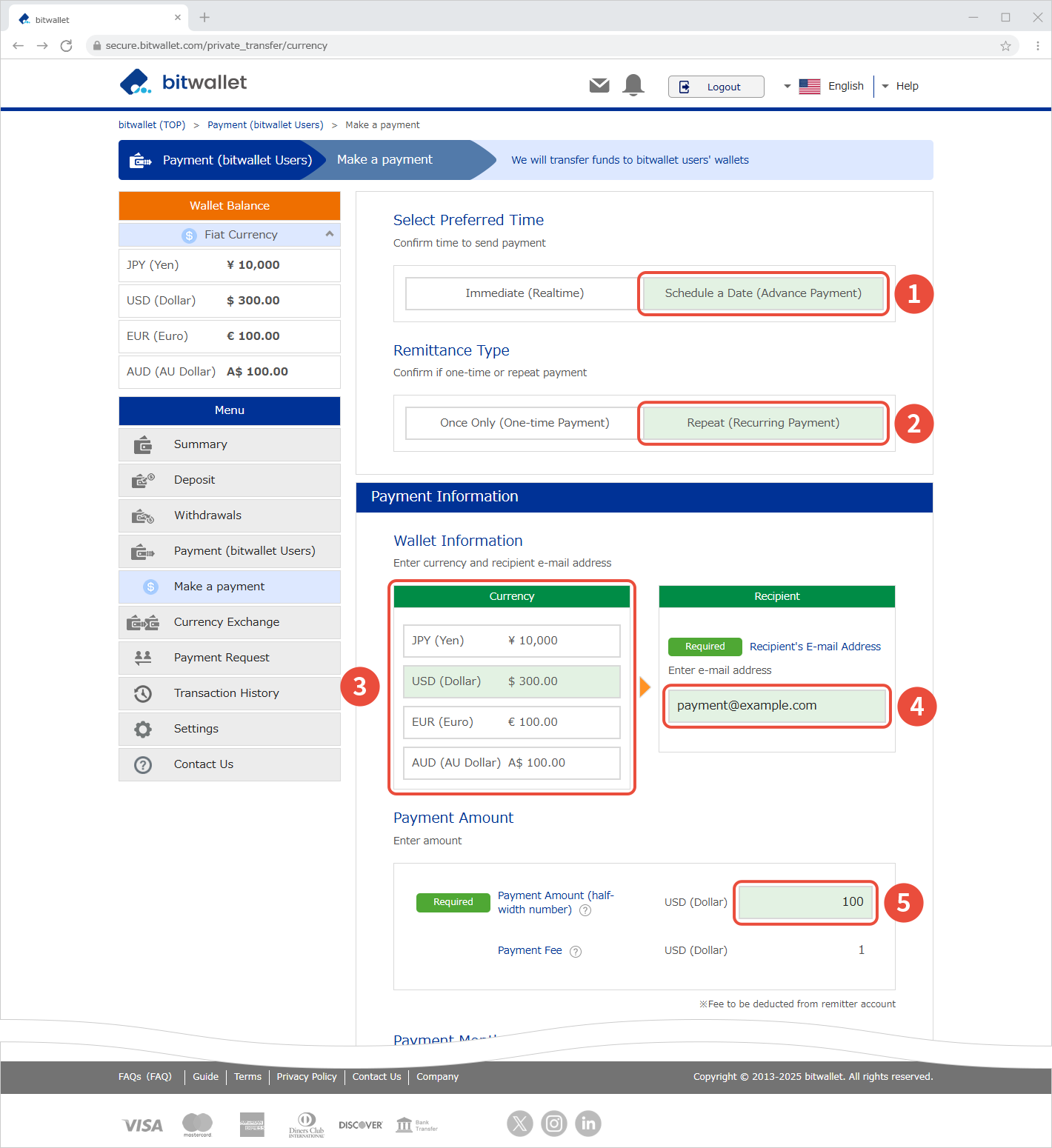Open Deposit in the side menu
The width and height of the screenshot is (1052, 1148).
click(x=230, y=480)
